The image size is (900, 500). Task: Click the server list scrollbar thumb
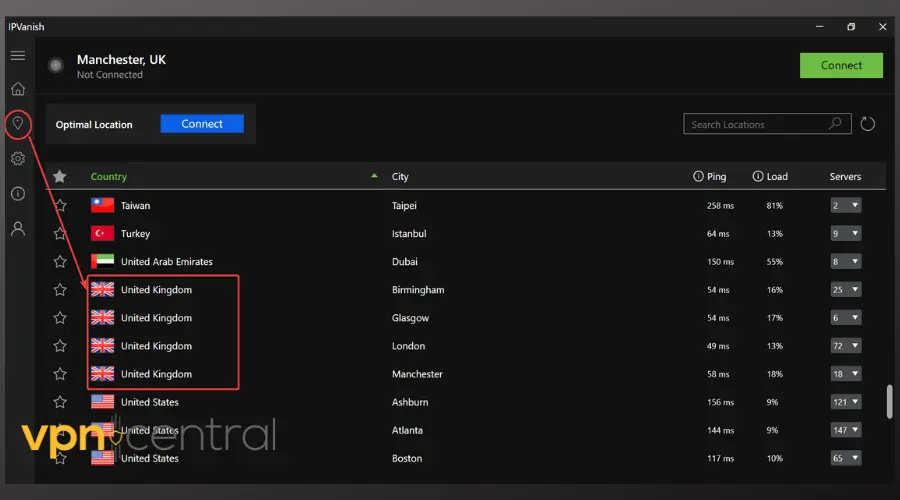point(889,401)
